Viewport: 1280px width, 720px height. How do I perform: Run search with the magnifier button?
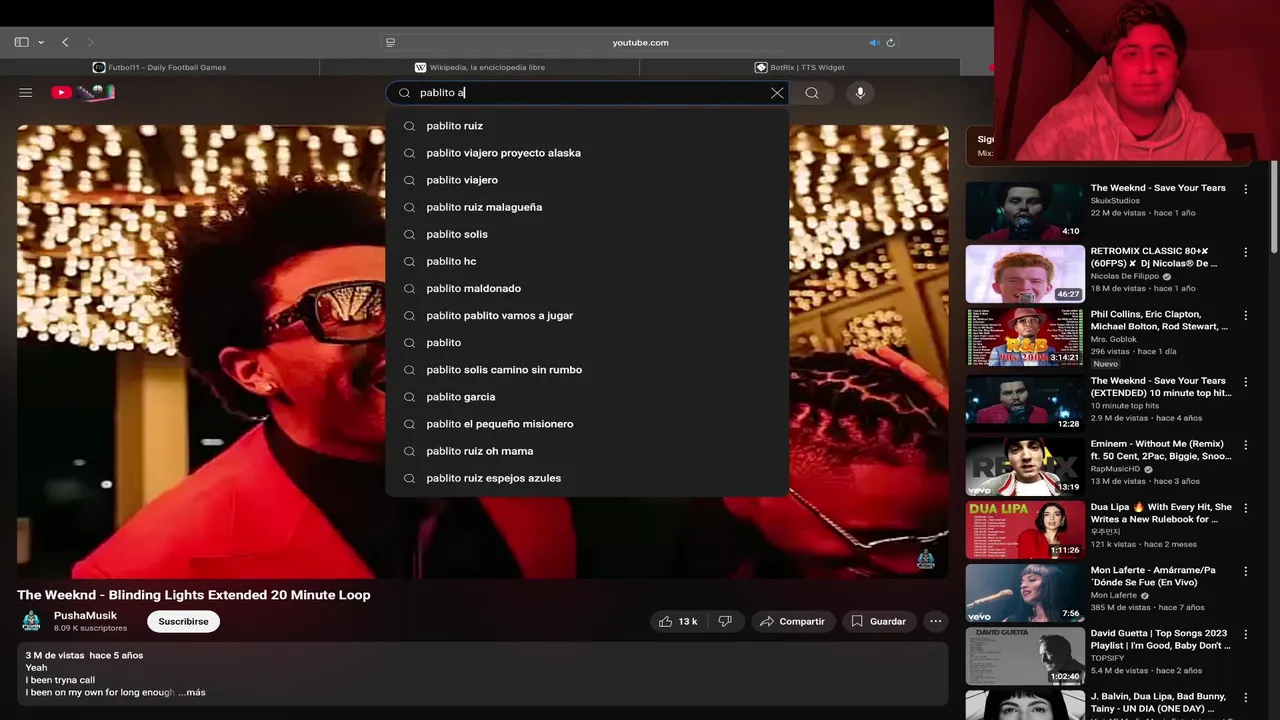[x=812, y=93]
